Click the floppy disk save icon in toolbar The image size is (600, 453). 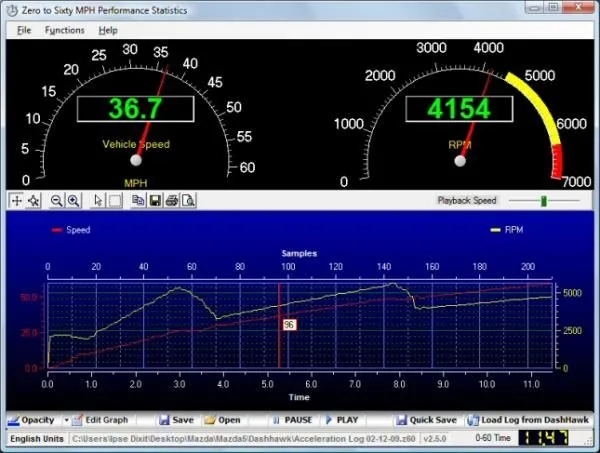coord(155,200)
